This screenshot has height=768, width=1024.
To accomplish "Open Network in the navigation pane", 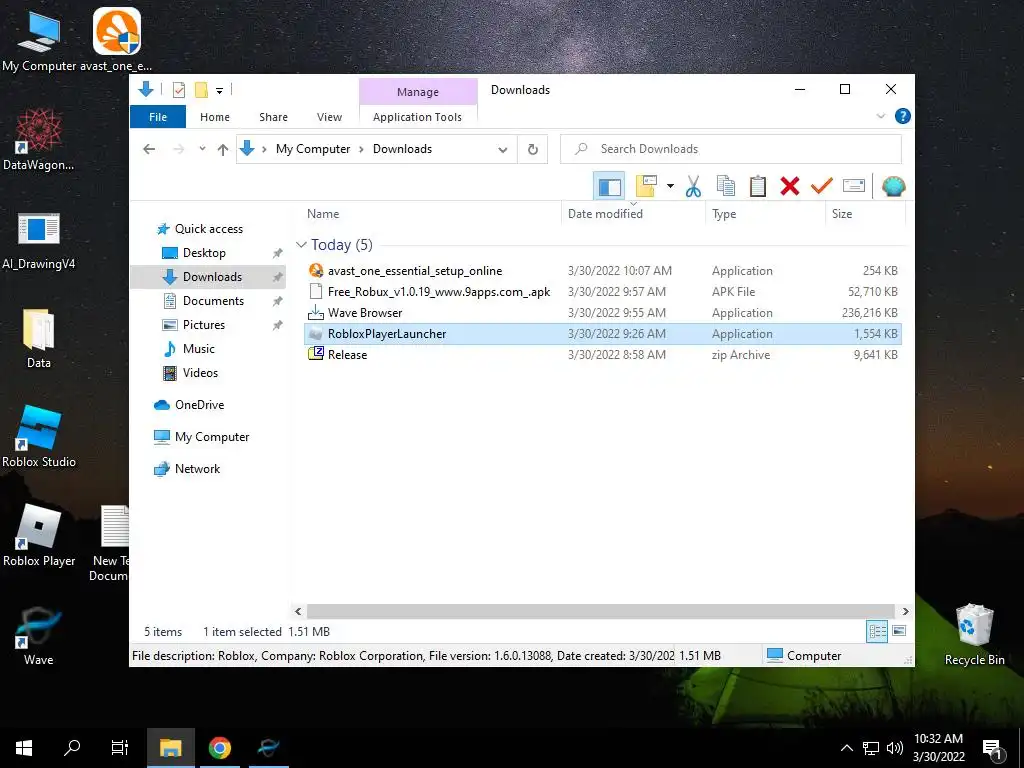I will pyautogui.click(x=197, y=469).
